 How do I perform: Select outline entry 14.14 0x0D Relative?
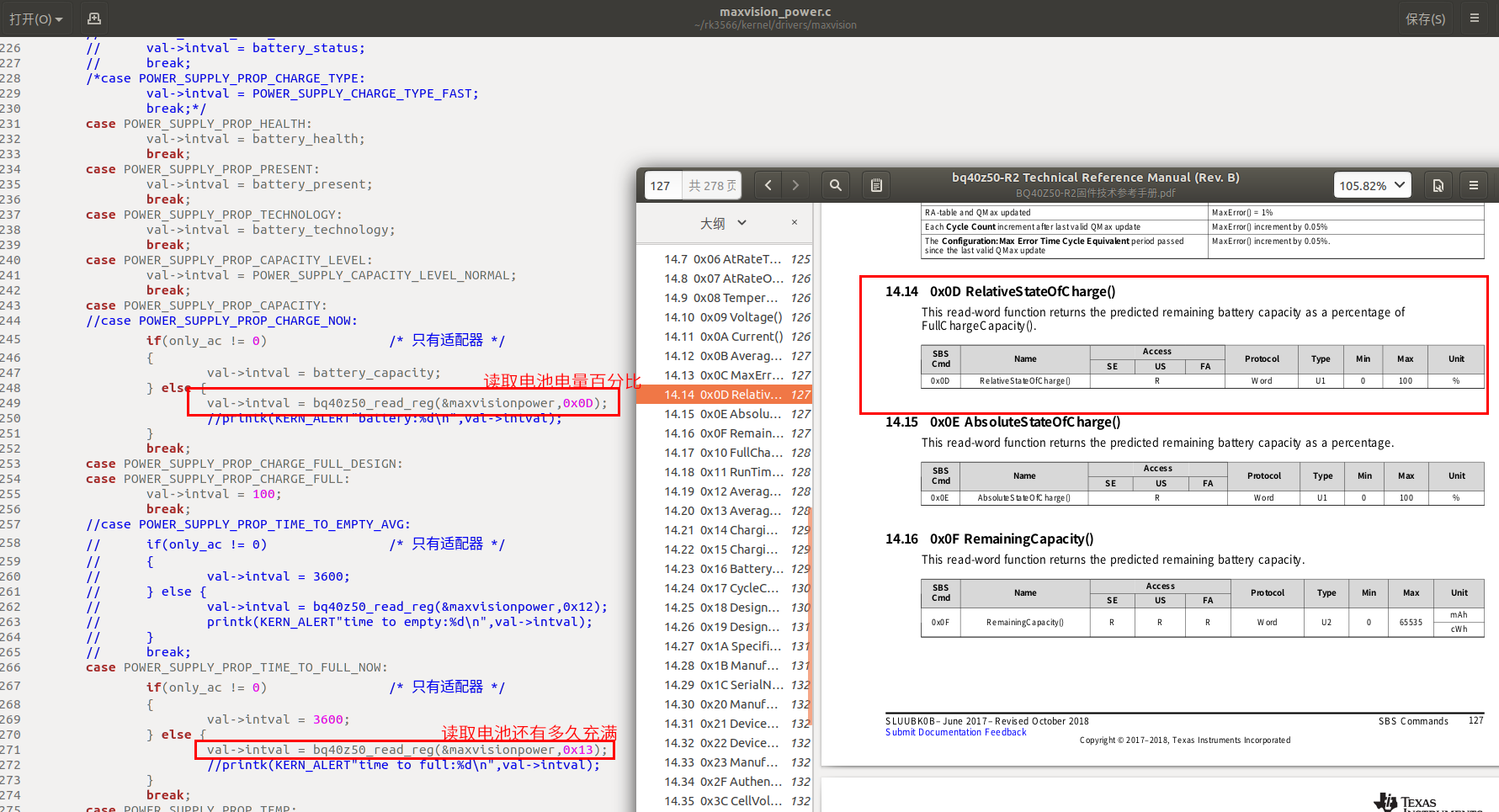723,395
